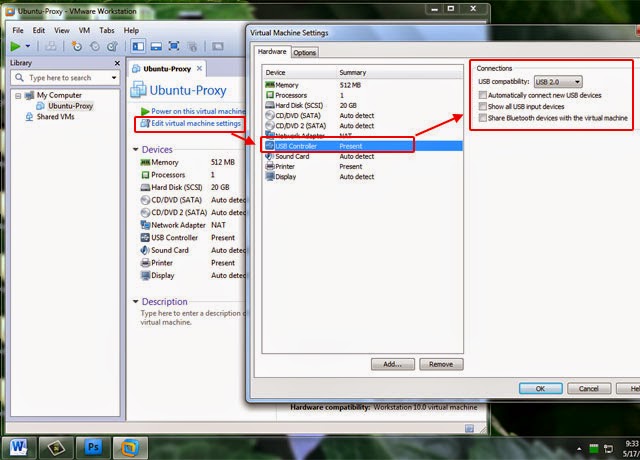Open the library search dropdown arrow
Screen dimensions: 640x460
114,78
